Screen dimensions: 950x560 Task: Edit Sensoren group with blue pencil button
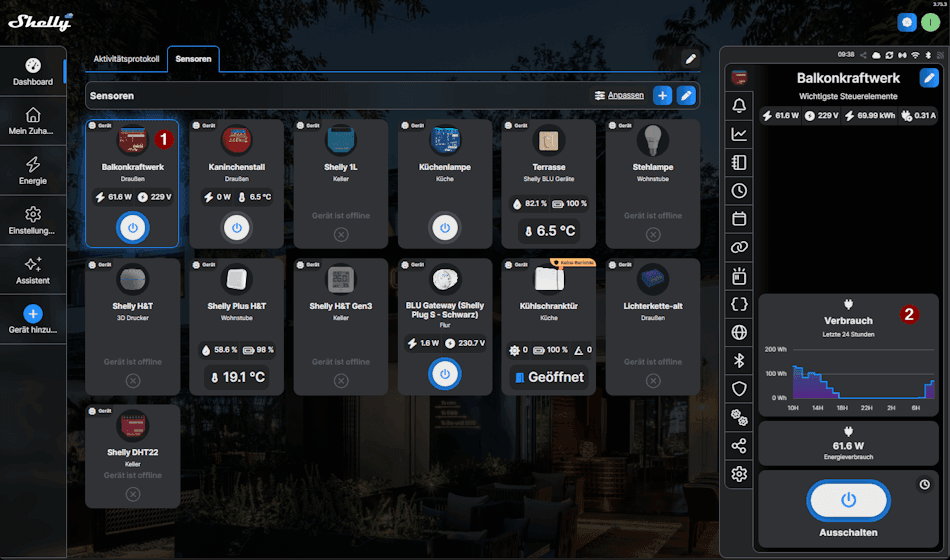click(x=686, y=96)
